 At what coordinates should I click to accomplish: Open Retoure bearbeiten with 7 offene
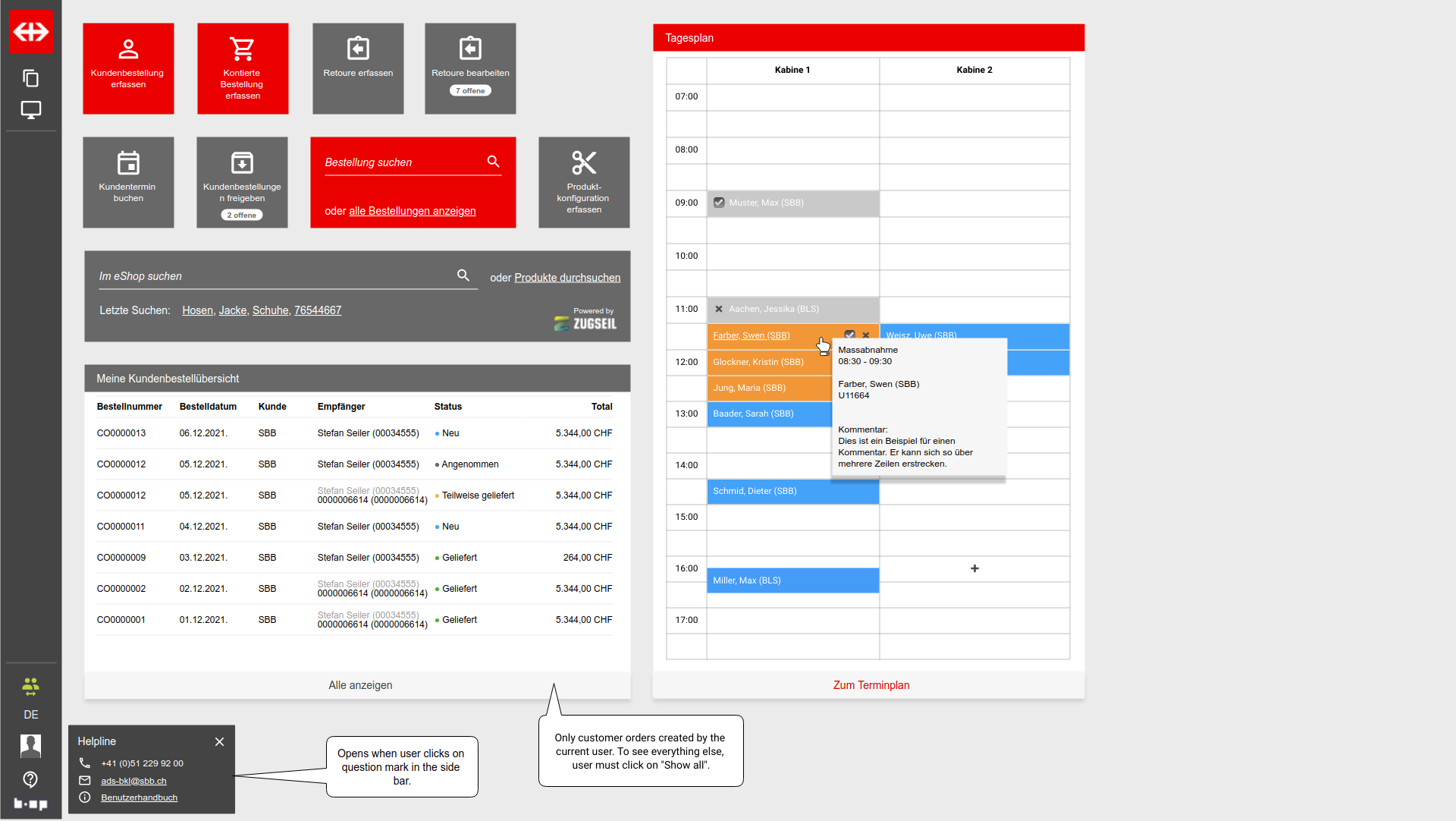click(470, 68)
